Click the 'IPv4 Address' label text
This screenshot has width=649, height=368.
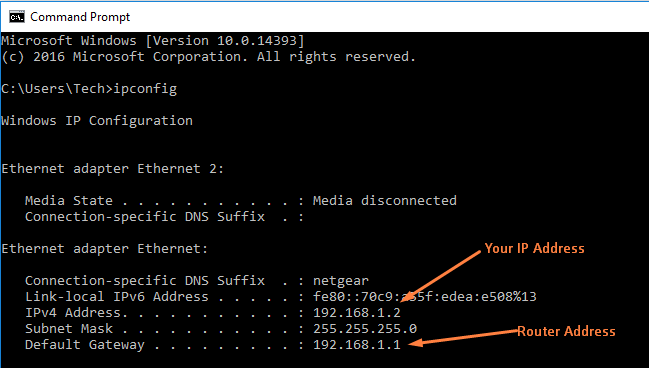[77, 313]
